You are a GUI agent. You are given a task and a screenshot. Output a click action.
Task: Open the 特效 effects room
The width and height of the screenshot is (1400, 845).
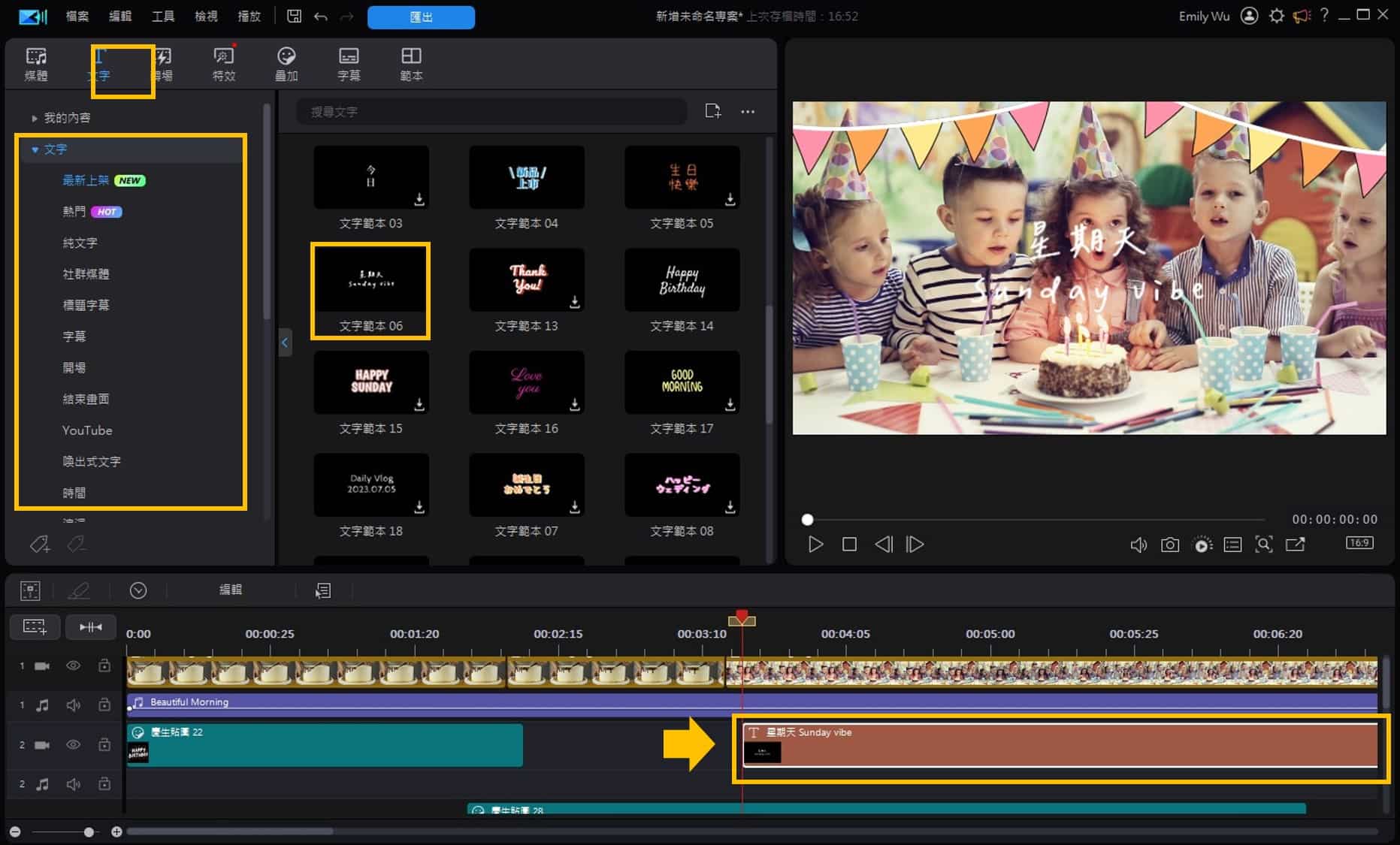click(x=224, y=64)
